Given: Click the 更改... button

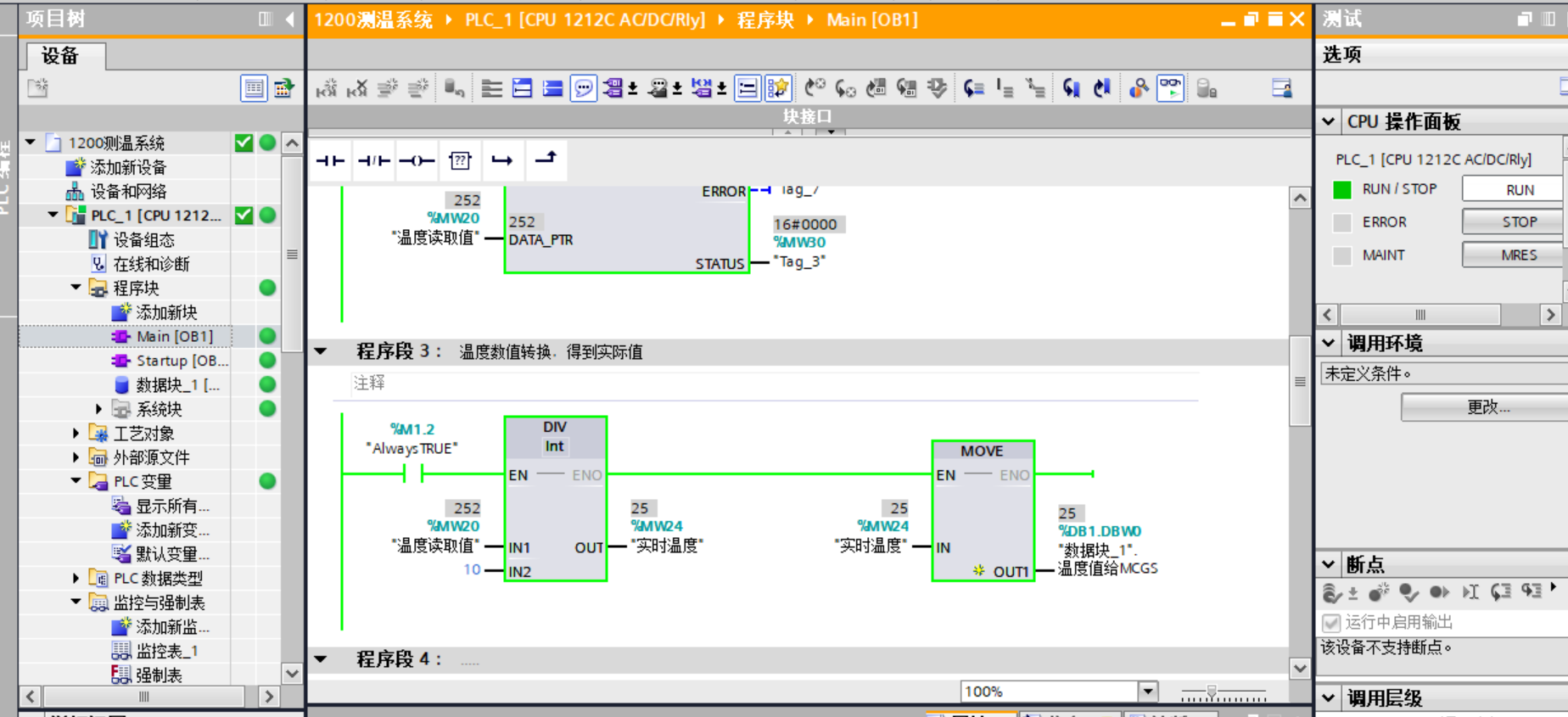Looking at the screenshot, I should 1484,407.
